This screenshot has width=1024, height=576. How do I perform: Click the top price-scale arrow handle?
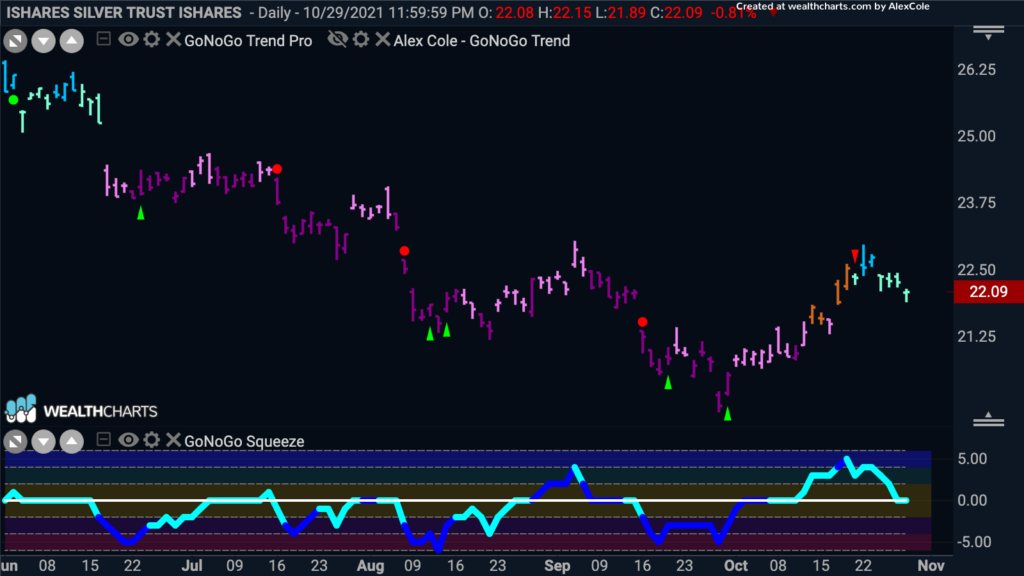(x=989, y=33)
